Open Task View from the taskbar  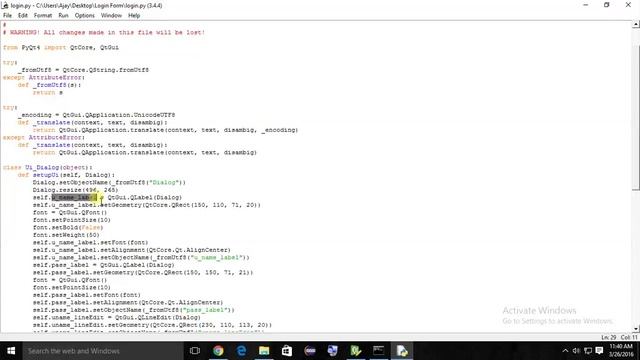(x=195, y=351)
